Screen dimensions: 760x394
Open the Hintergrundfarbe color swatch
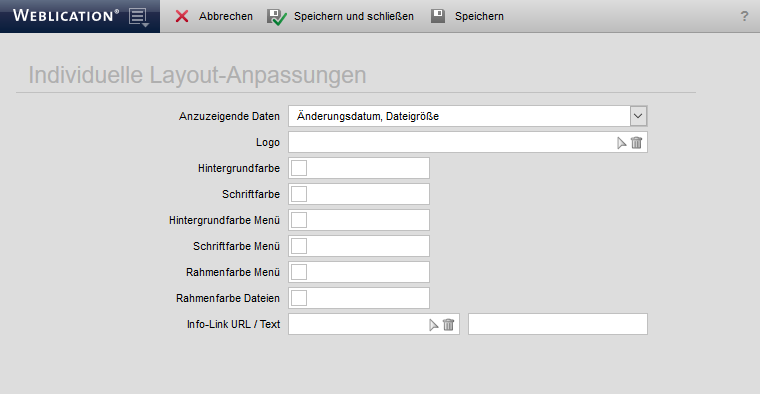pos(299,168)
